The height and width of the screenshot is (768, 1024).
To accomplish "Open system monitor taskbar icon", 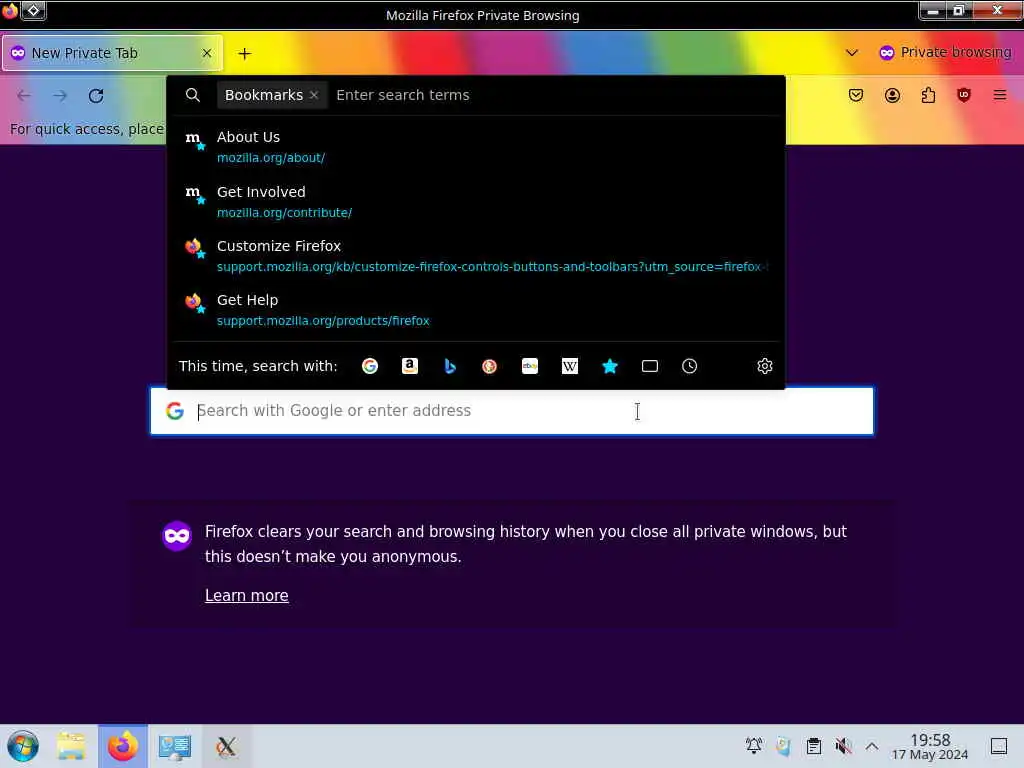I will 174,746.
